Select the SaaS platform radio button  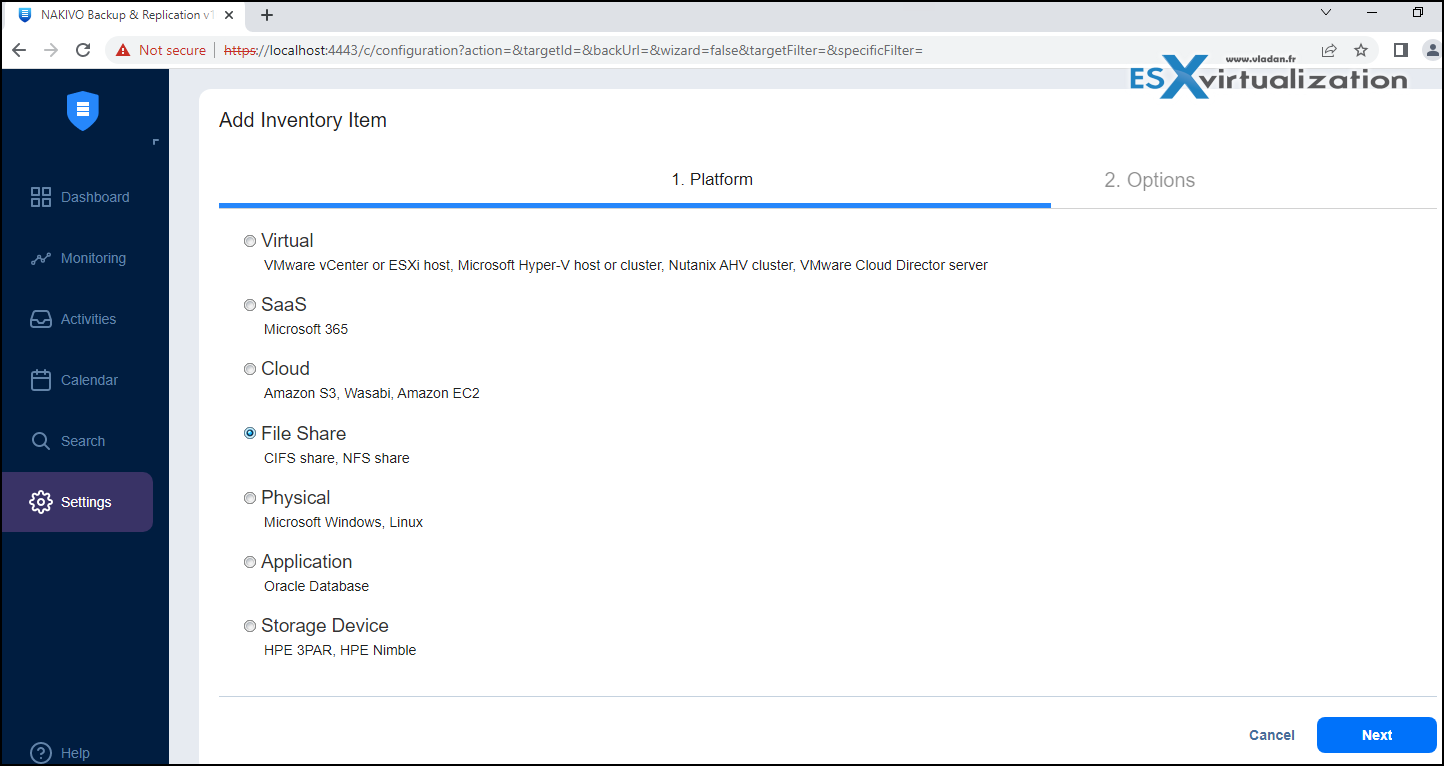click(250, 305)
